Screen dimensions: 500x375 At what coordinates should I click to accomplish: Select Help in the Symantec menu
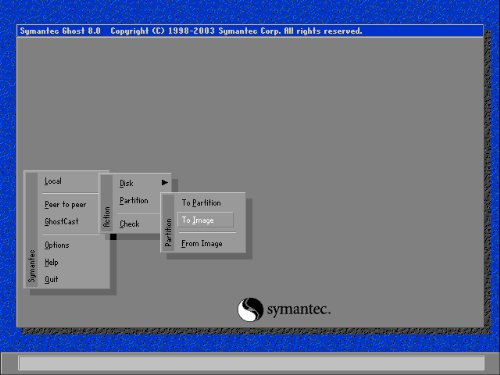[51, 262]
